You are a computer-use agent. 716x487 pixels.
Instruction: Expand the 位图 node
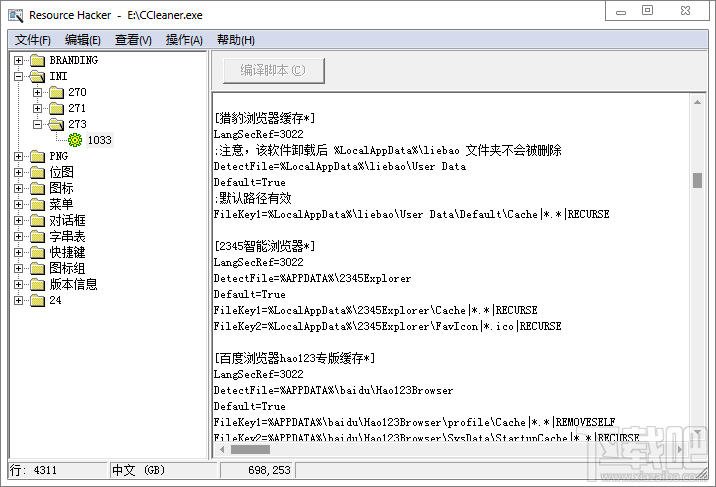(x=18, y=173)
